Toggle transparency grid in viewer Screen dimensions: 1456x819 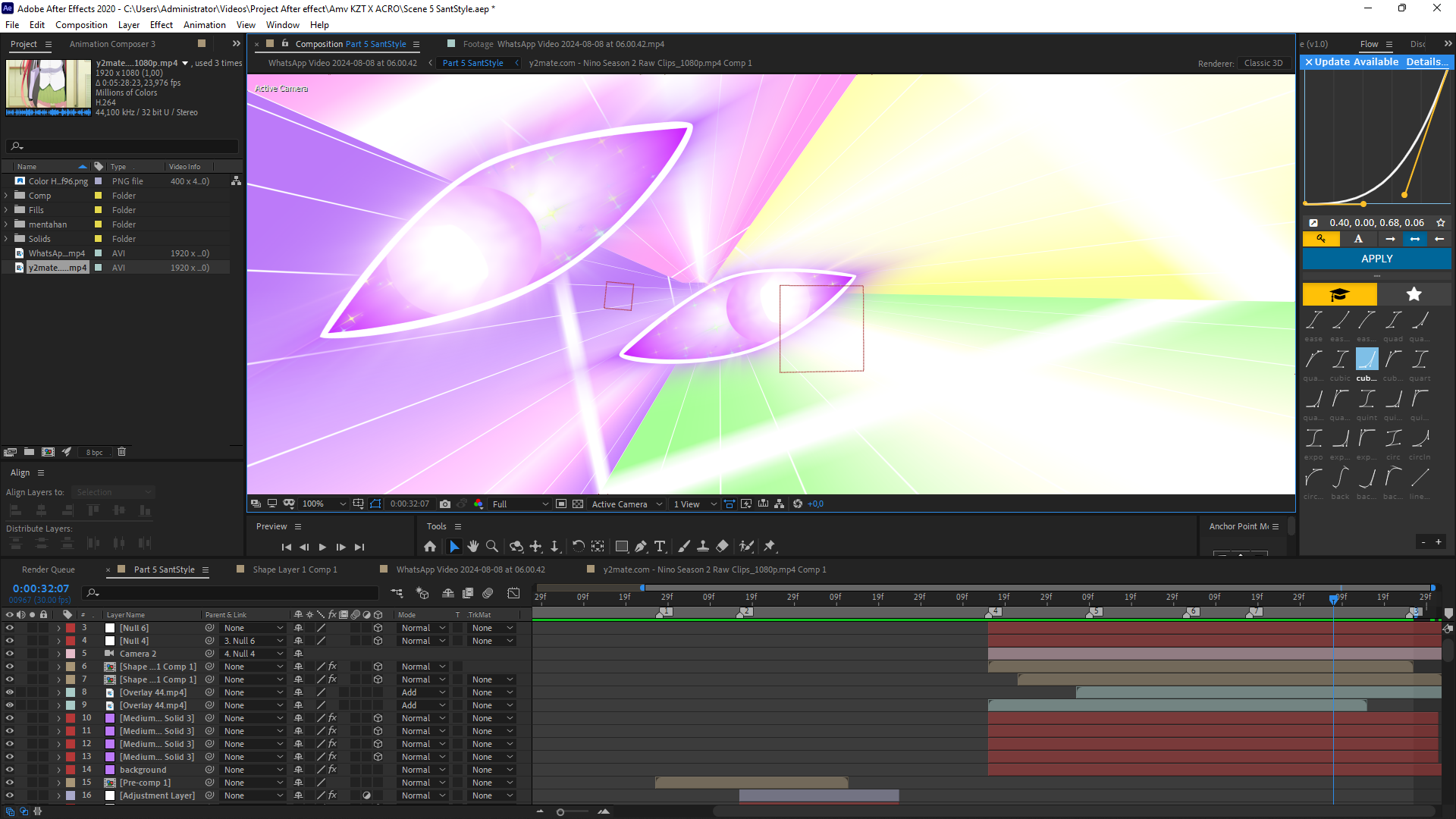click(x=578, y=504)
